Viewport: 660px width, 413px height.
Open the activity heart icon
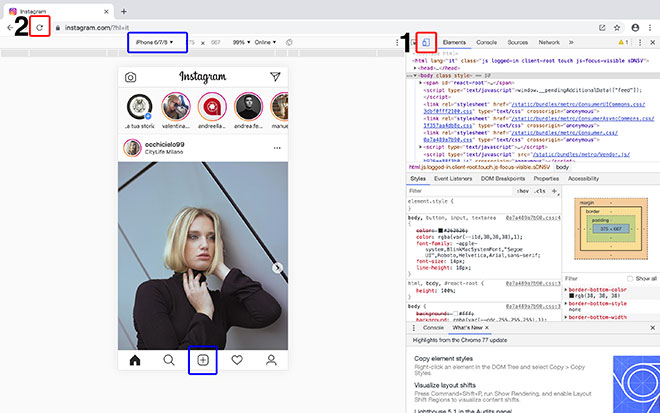[237, 360]
